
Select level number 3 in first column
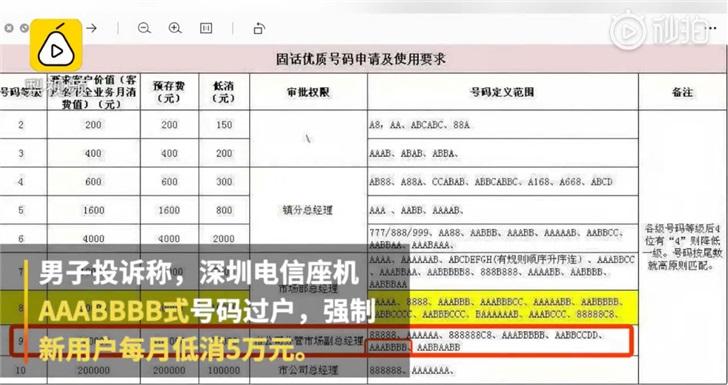pyautogui.click(x=21, y=153)
